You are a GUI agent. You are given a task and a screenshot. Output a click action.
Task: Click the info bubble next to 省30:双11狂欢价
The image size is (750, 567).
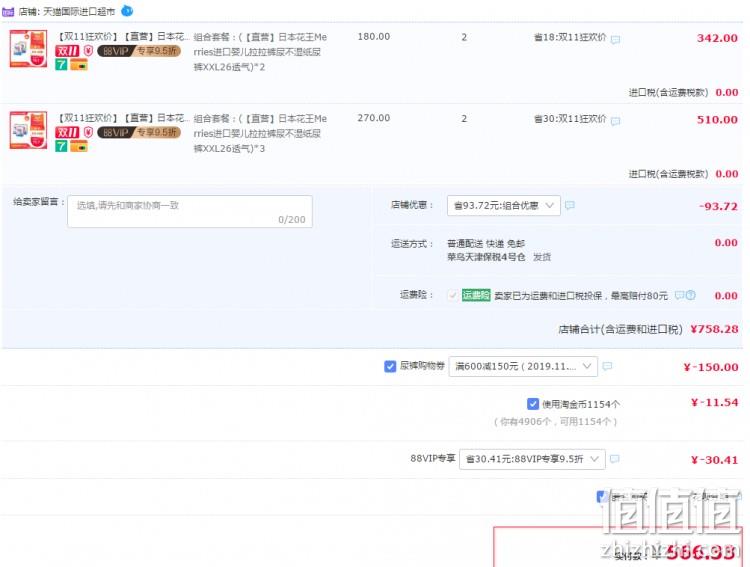click(616, 121)
